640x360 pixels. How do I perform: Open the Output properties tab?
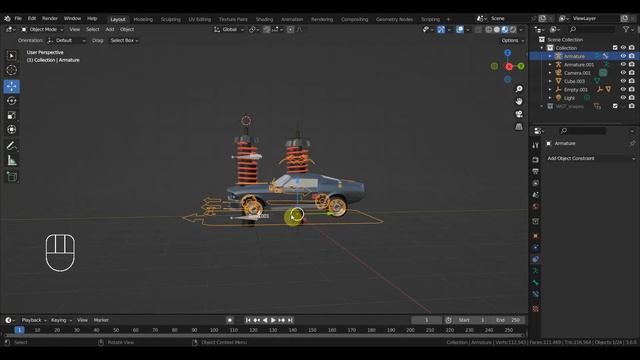tap(536, 171)
